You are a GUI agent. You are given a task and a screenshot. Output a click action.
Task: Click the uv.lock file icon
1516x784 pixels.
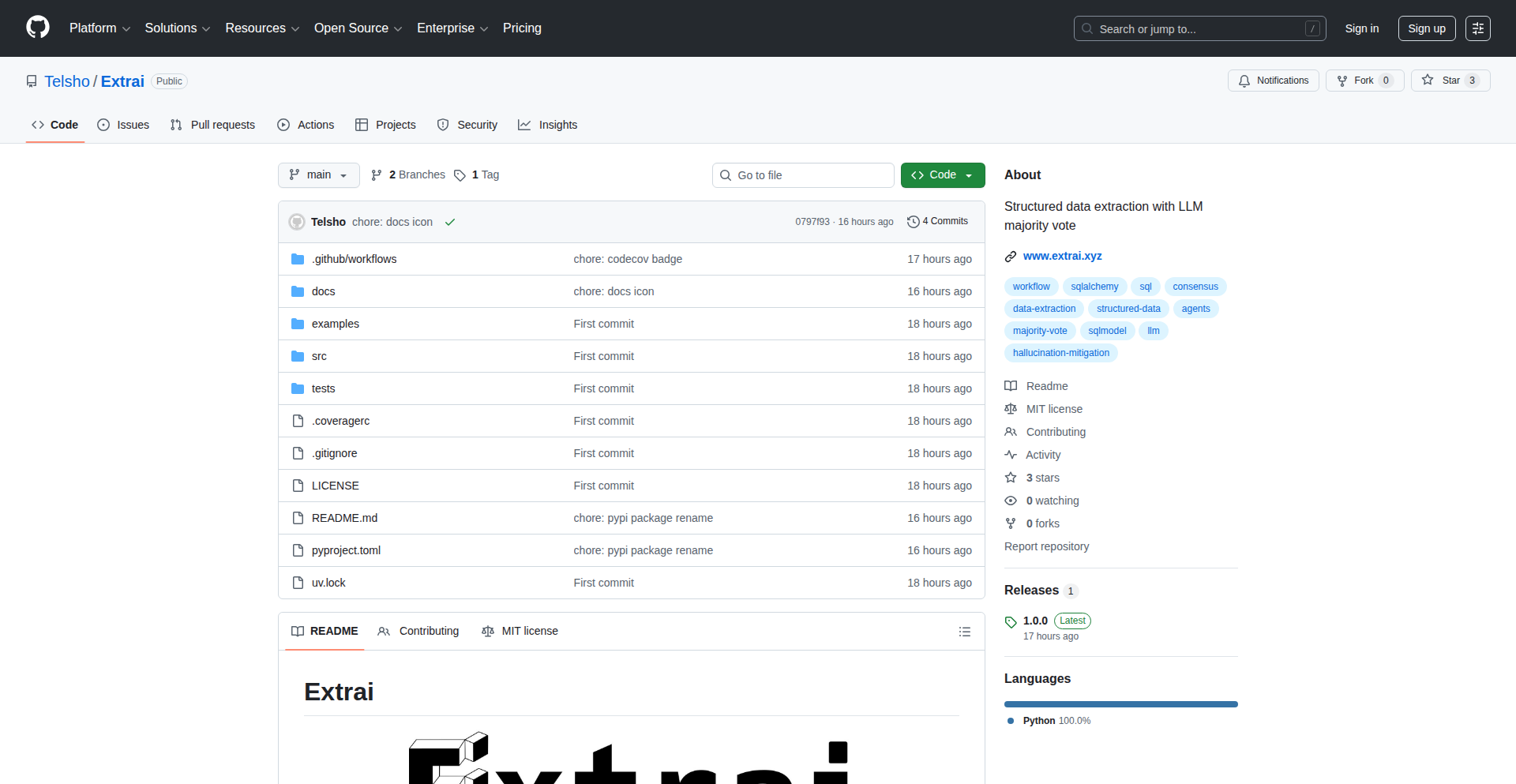298,583
